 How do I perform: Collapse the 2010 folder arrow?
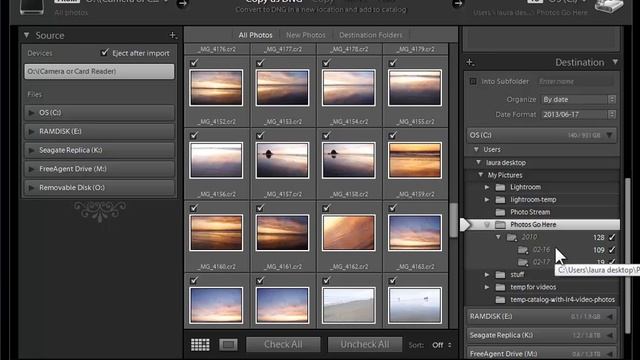498,237
